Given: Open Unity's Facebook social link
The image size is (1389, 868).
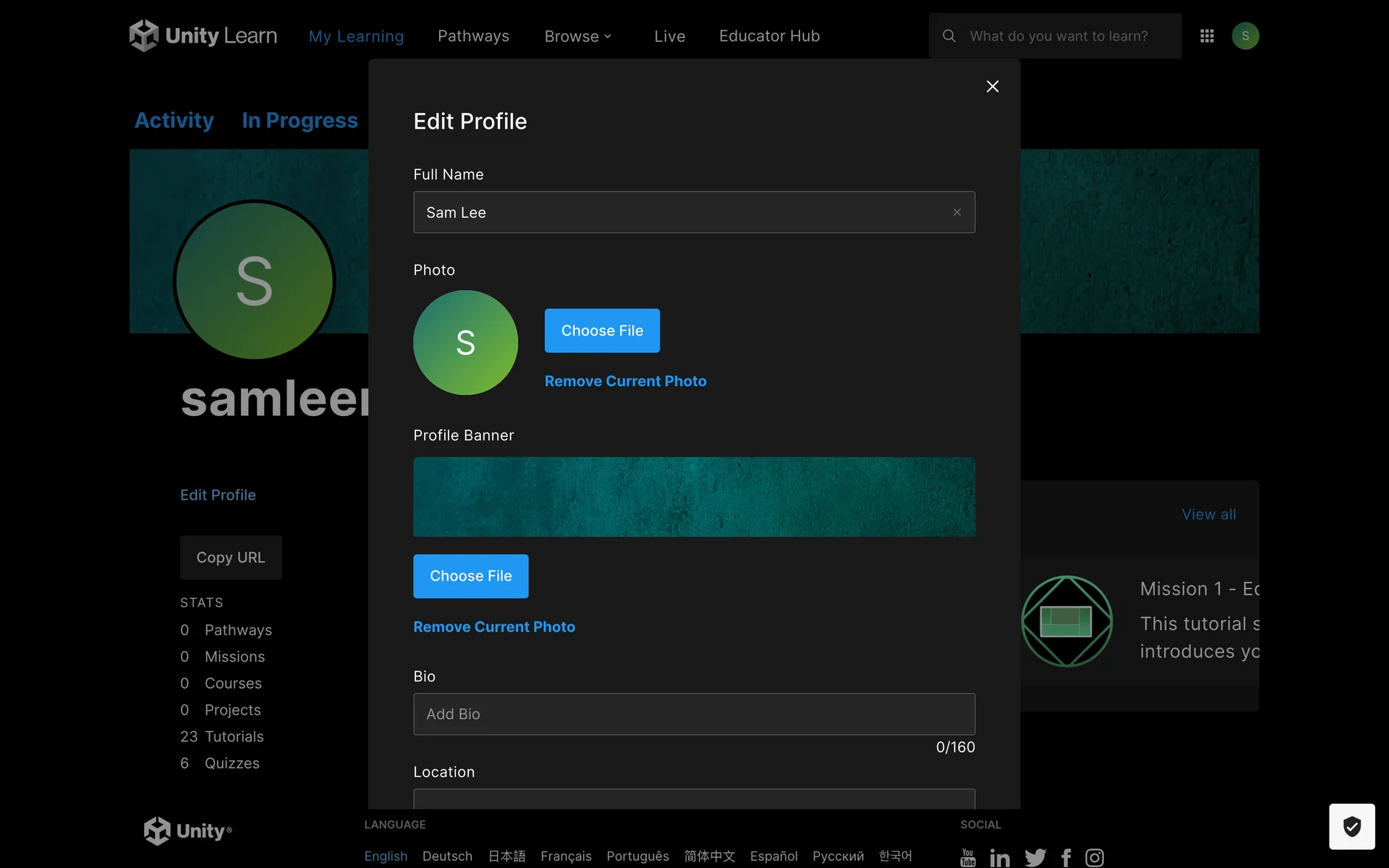Looking at the screenshot, I should coord(1066,858).
